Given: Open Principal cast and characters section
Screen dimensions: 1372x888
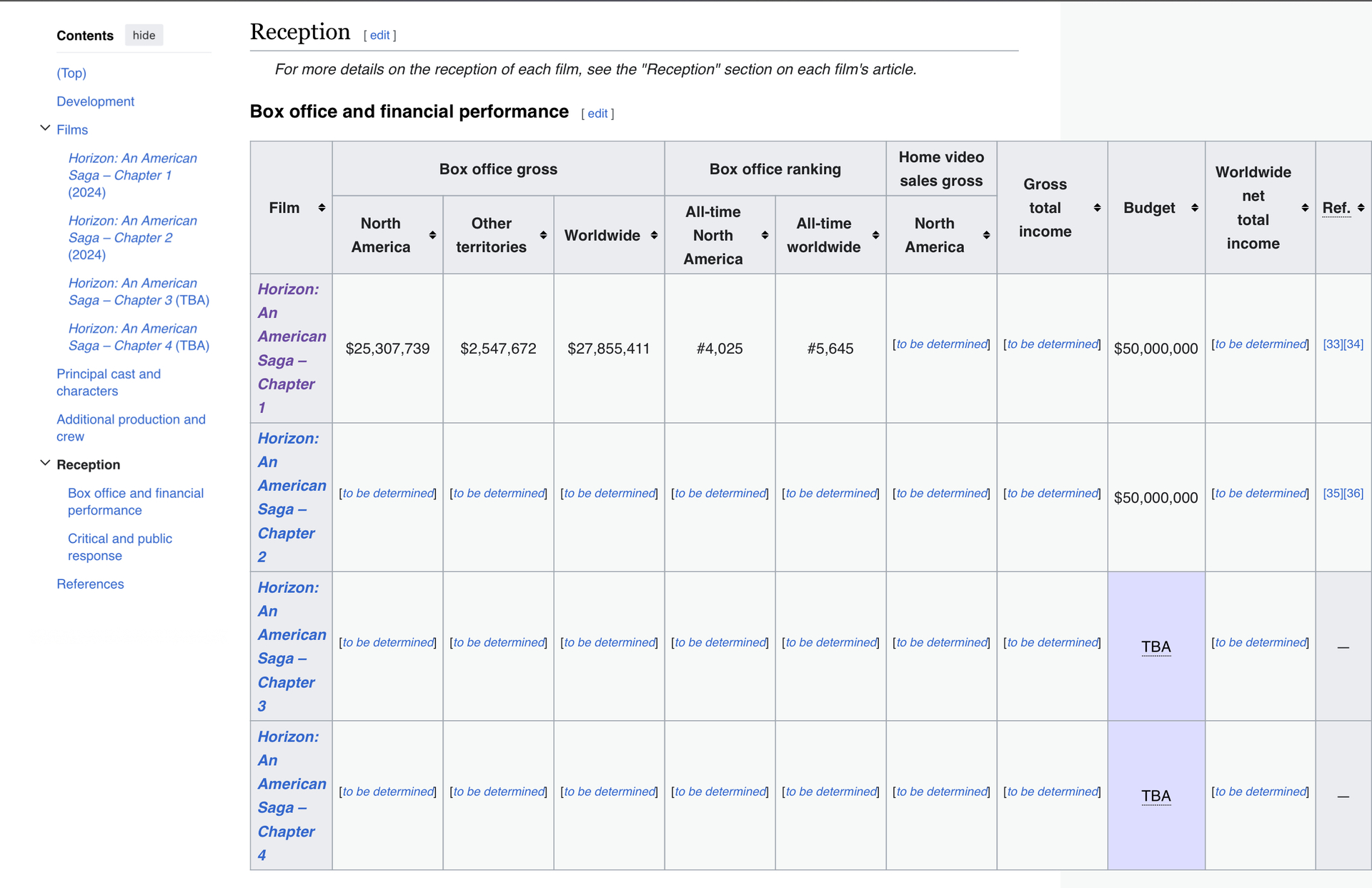Looking at the screenshot, I should coord(109,382).
